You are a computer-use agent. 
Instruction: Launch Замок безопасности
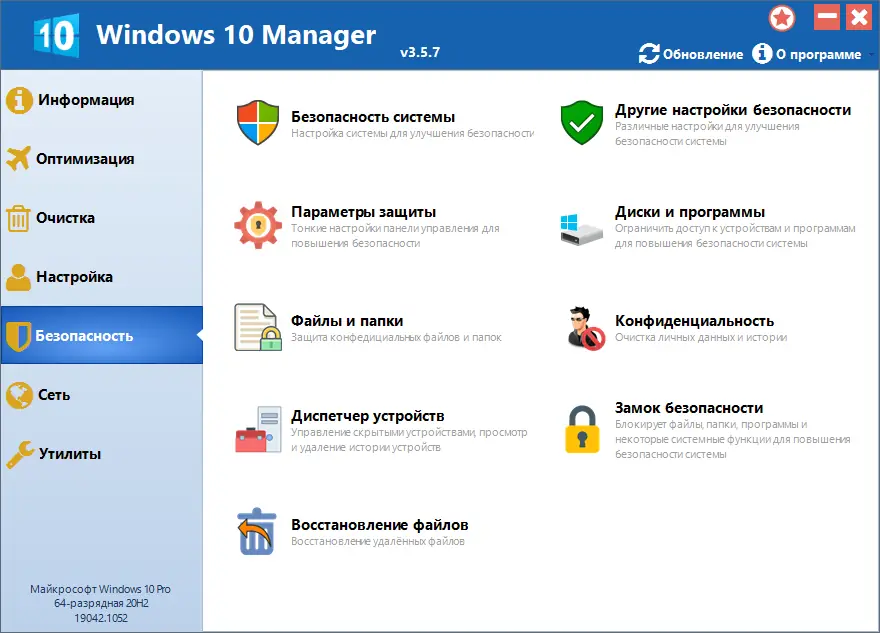(x=689, y=408)
